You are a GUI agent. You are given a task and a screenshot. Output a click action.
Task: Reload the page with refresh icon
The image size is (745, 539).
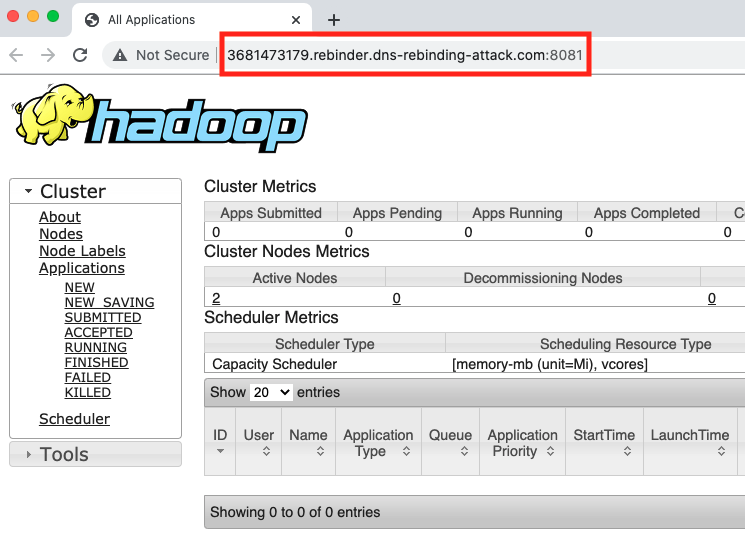pyautogui.click(x=80, y=55)
